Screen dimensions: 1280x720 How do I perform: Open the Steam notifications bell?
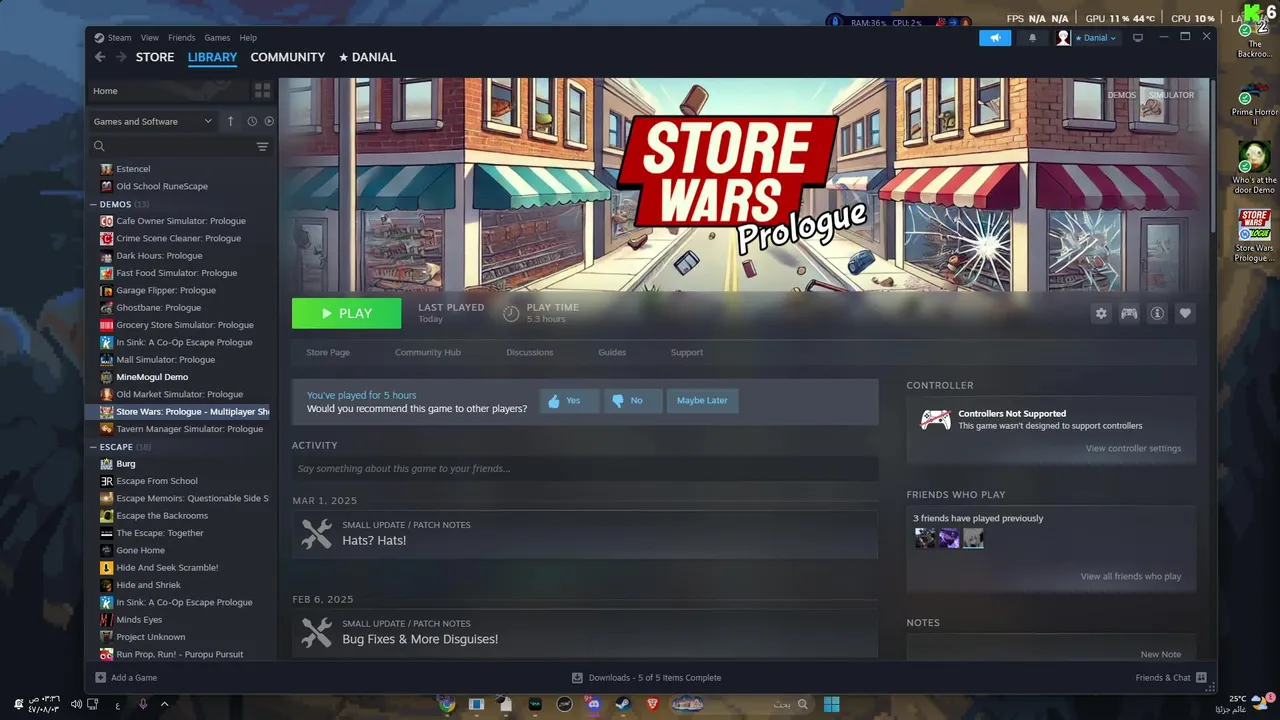point(1033,38)
